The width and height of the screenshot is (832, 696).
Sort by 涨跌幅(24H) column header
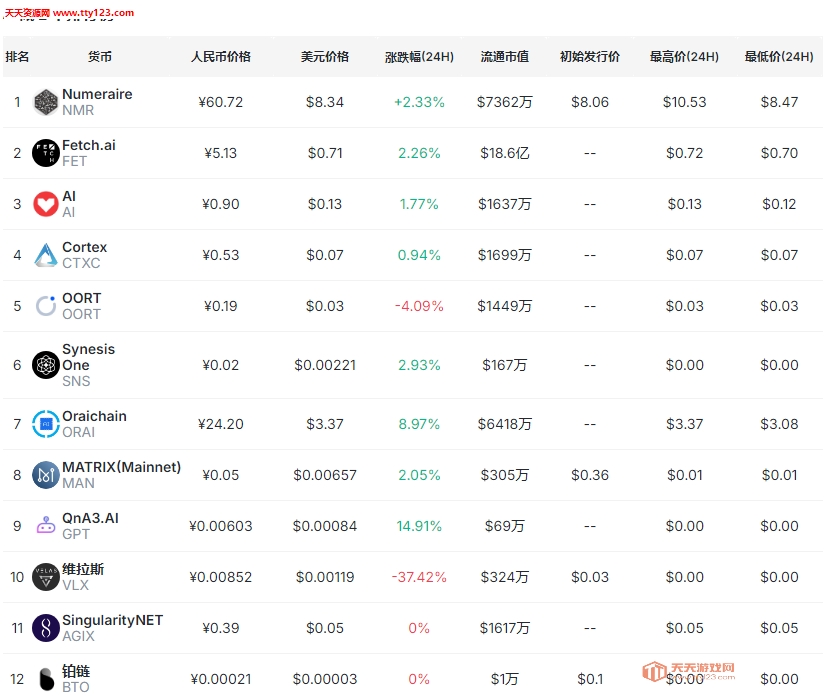[x=419, y=57]
